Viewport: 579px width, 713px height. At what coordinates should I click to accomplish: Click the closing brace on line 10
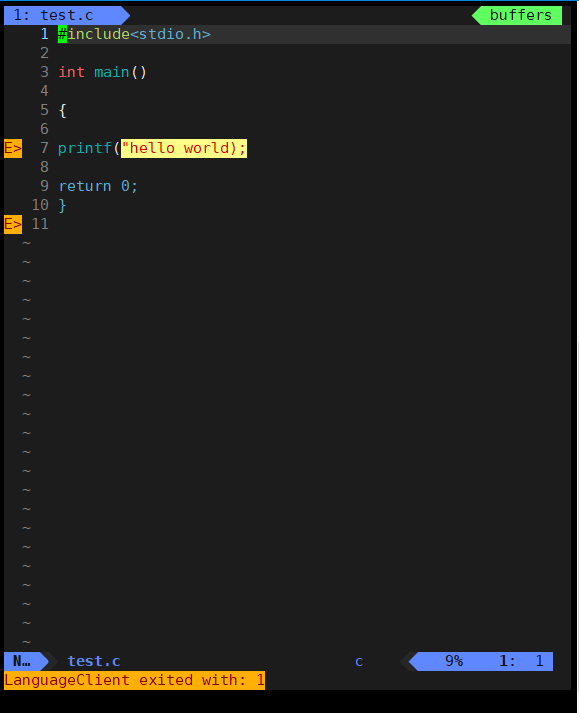[63, 206]
